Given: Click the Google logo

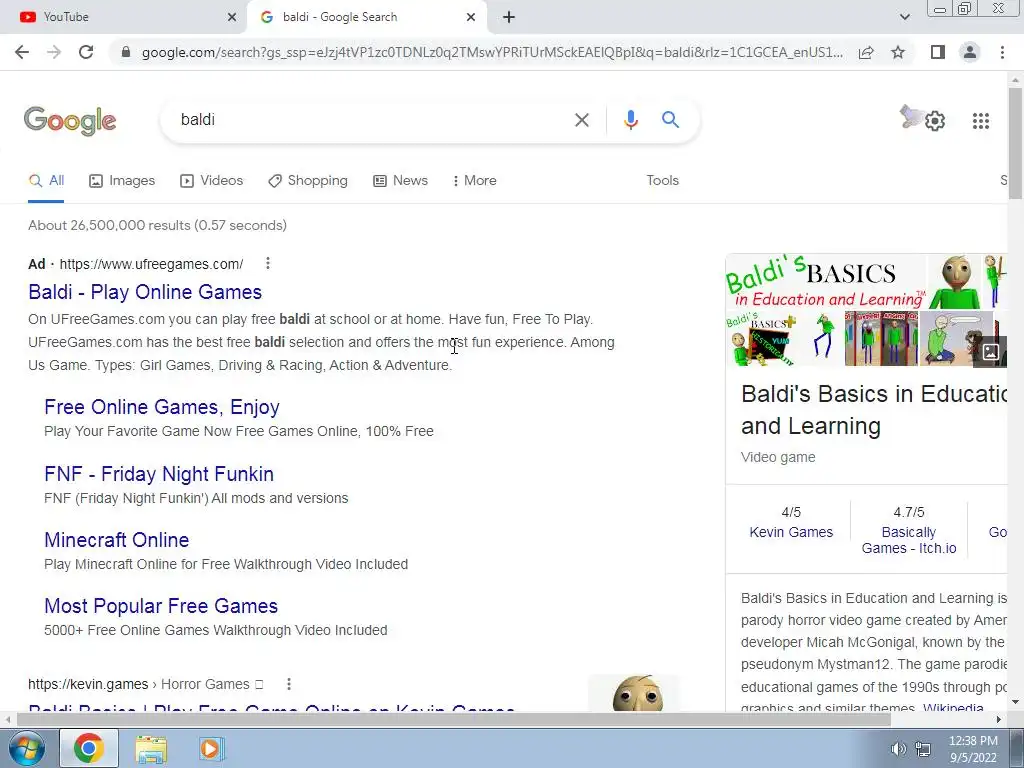Looking at the screenshot, I should coord(70,121).
